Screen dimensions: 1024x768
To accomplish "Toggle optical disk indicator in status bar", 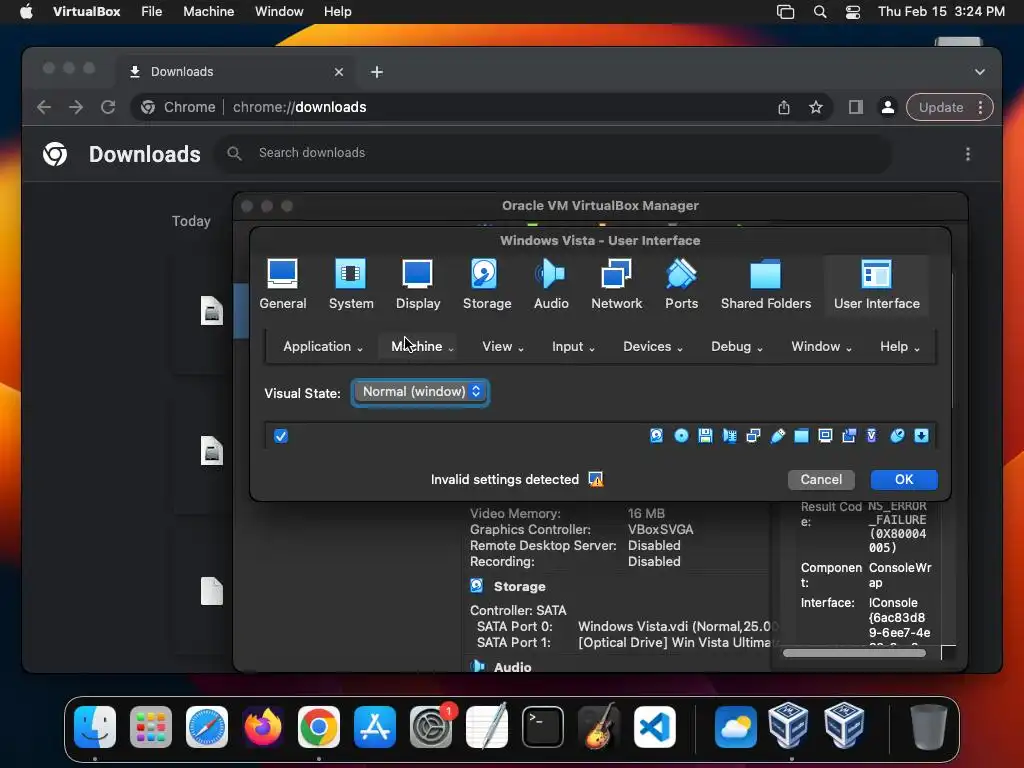I will (x=681, y=436).
